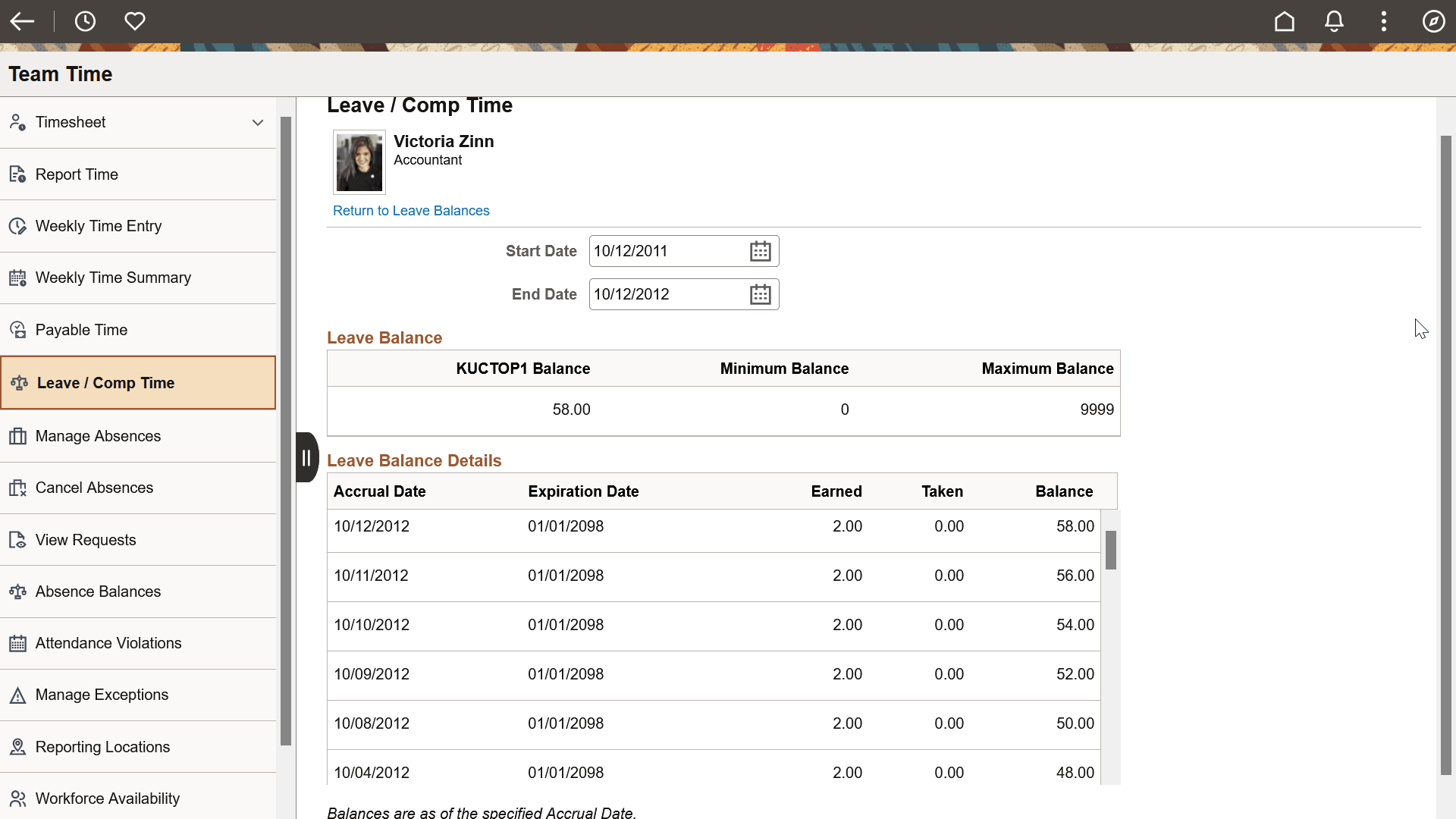Collapse the Timesheet section chevron

pos(258,122)
